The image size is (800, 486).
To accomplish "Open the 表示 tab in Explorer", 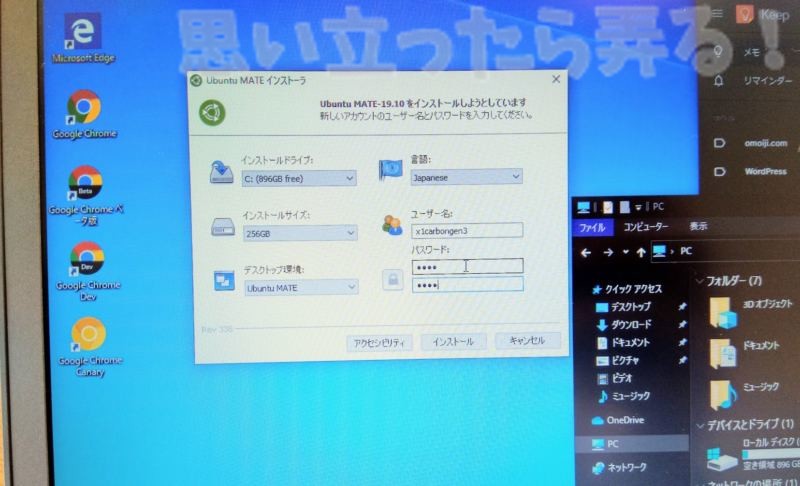I will coord(698,226).
